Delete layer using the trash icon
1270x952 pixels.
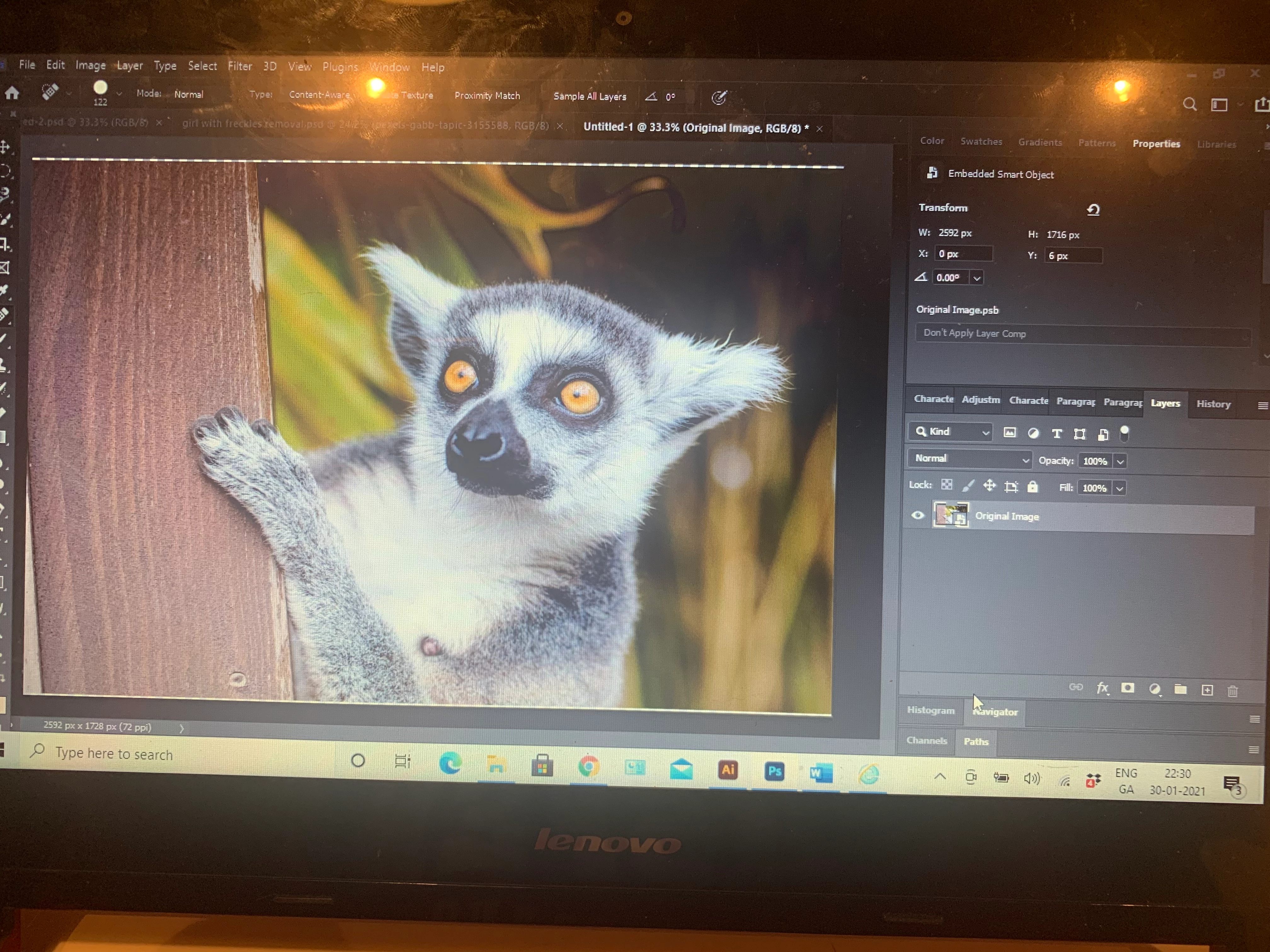click(x=1232, y=691)
